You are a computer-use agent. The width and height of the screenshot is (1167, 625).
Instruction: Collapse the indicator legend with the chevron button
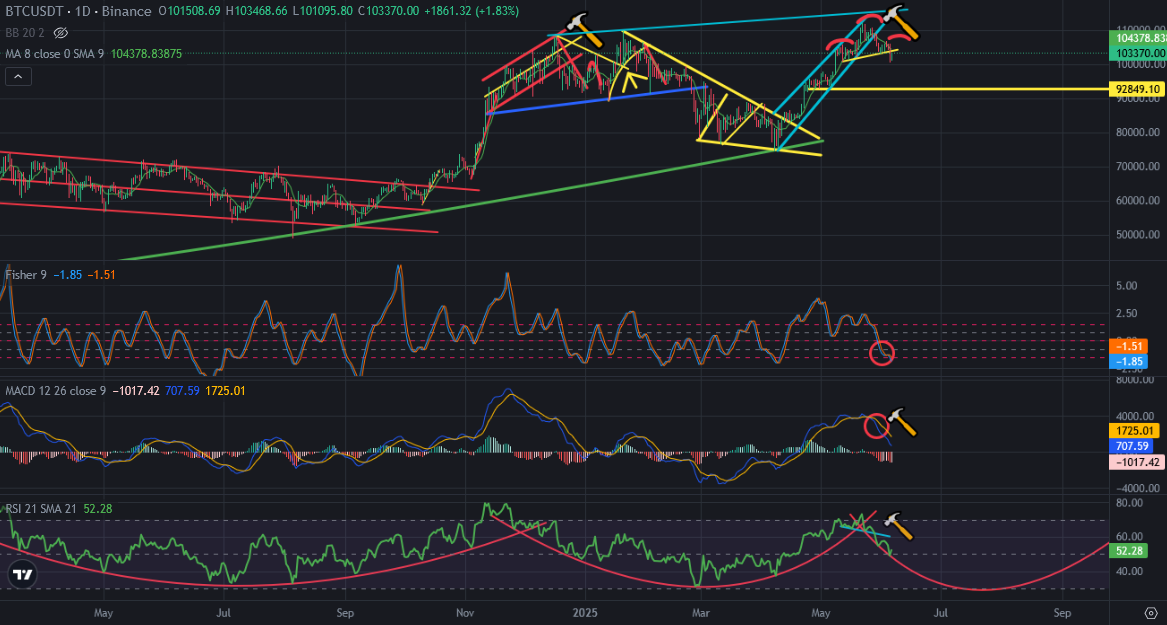pos(19,76)
